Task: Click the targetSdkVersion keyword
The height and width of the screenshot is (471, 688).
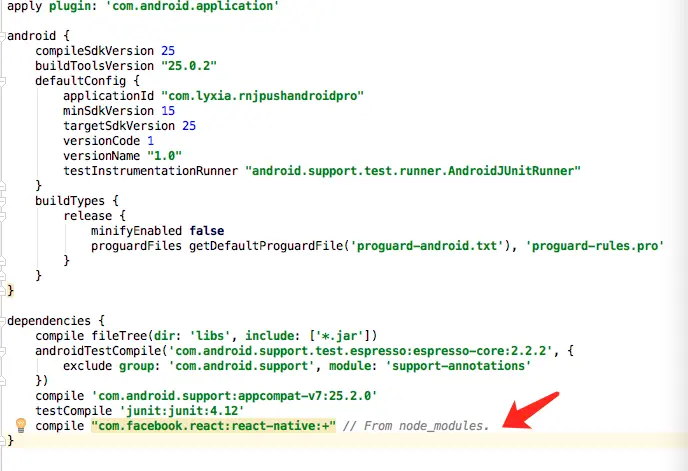Action: point(119,126)
